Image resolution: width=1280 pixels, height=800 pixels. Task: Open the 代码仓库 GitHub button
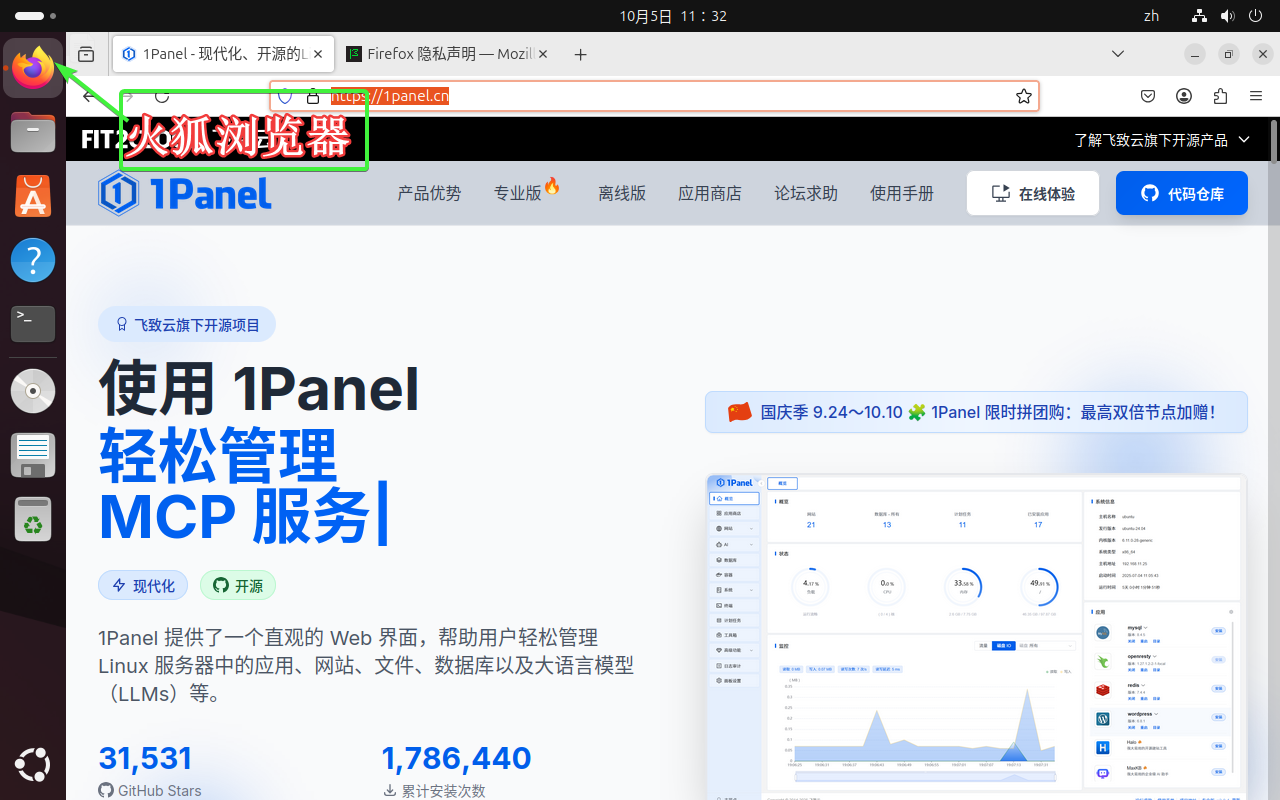pyautogui.click(x=1181, y=193)
